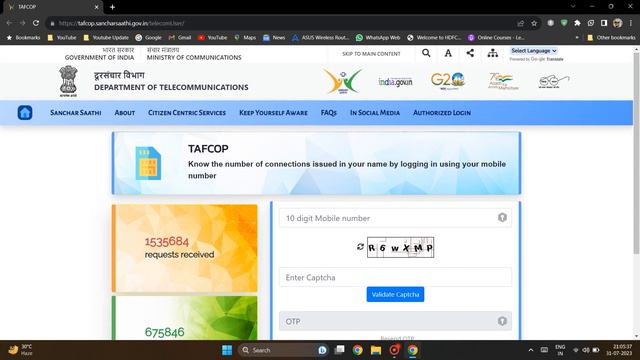Select the TAFCOP browser tab
The height and width of the screenshot is (360, 640).
click(53, 7)
